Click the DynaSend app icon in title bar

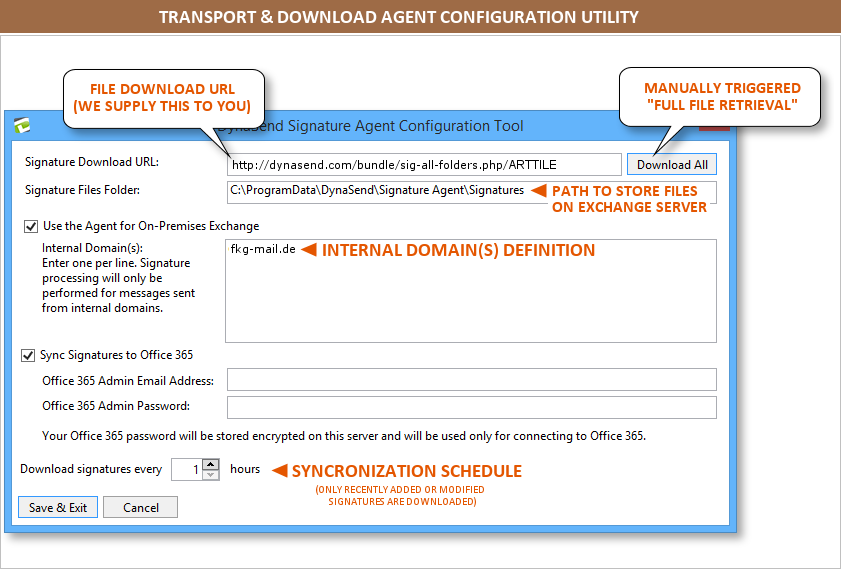point(22,125)
